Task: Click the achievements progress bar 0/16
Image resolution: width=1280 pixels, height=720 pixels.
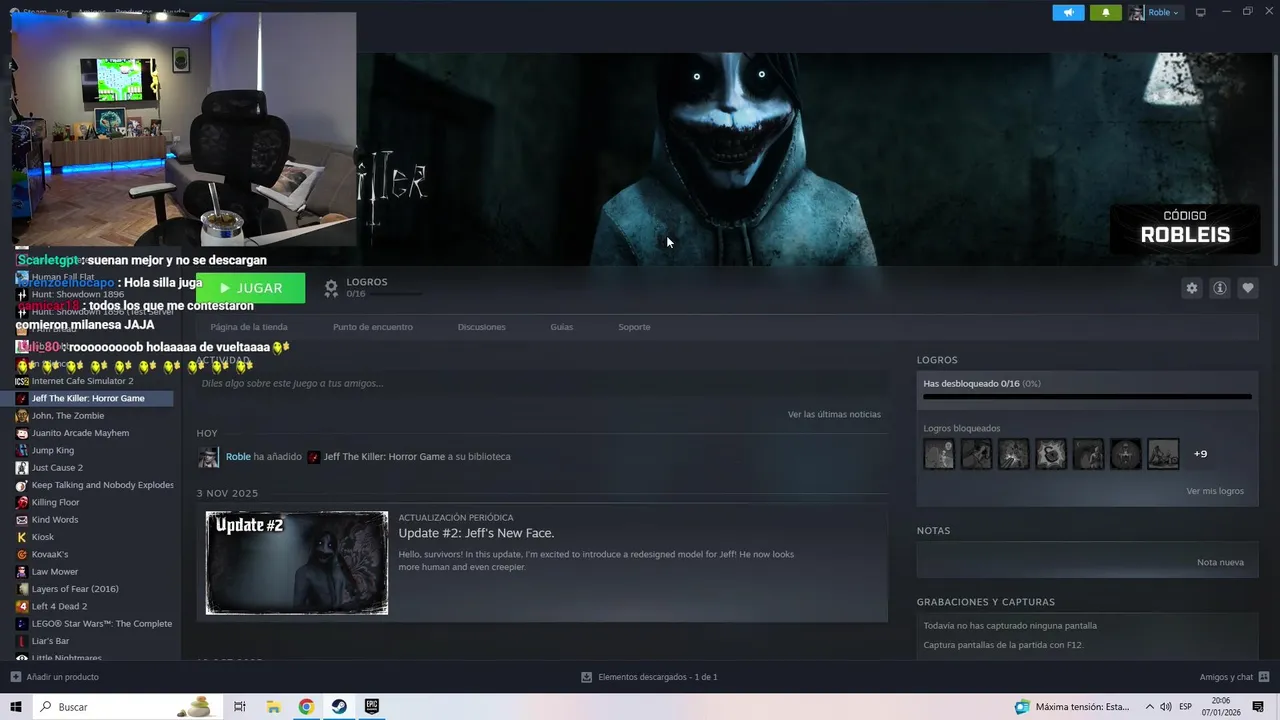Action: point(1087,396)
